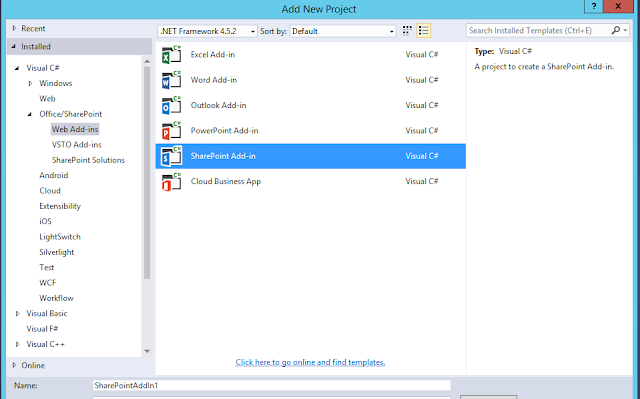Expand the Windows tree node
Viewport: 640px width, 399px height.
pyautogui.click(x=30, y=83)
